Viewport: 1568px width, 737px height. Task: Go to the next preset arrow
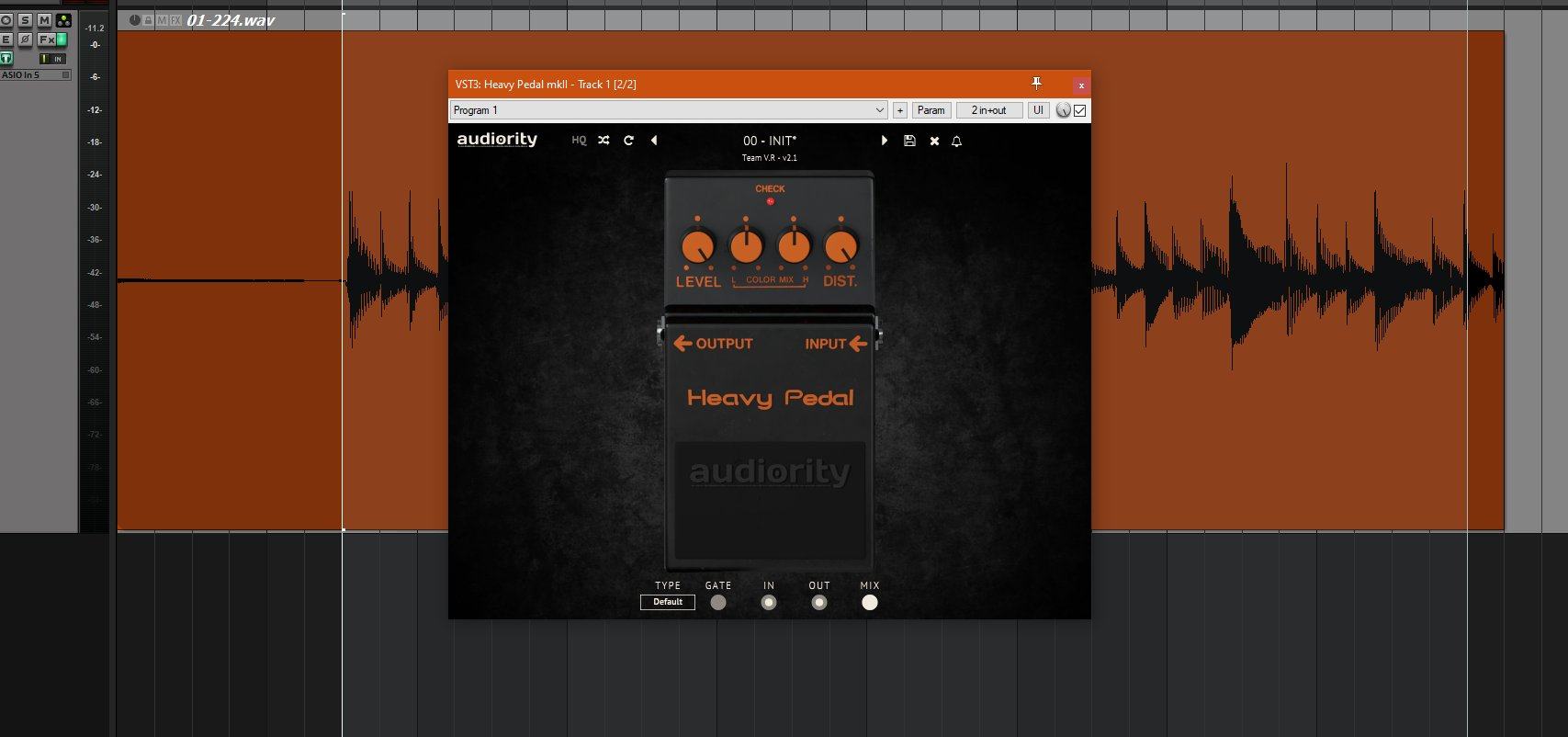(x=885, y=141)
